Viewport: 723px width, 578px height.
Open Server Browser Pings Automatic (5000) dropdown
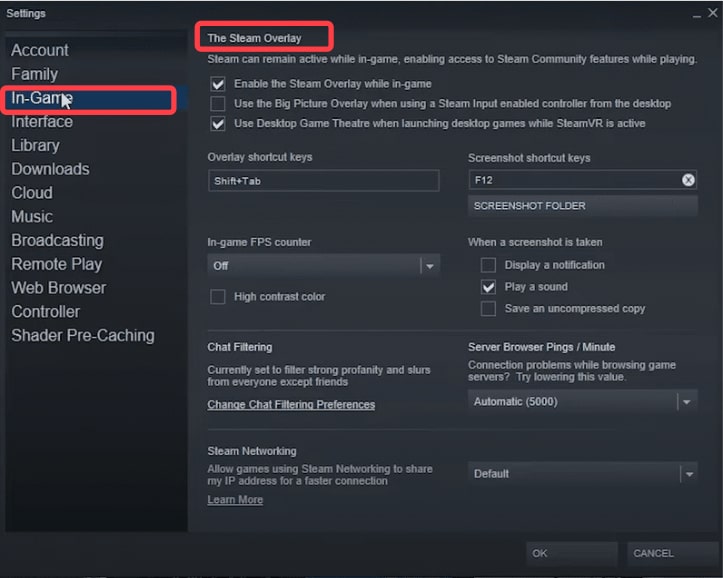[582, 402]
